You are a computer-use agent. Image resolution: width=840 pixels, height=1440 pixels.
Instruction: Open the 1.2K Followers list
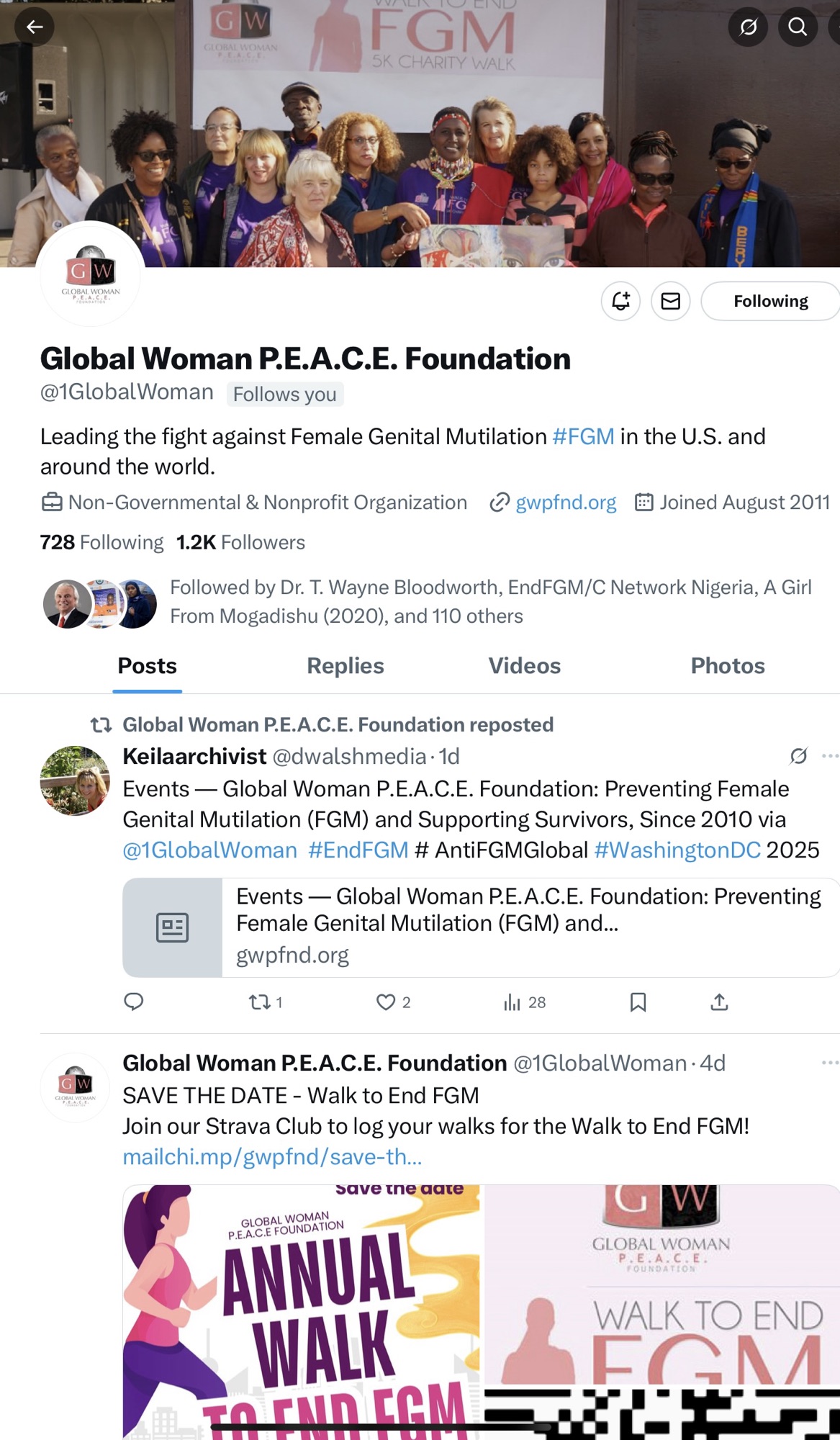[x=241, y=542]
